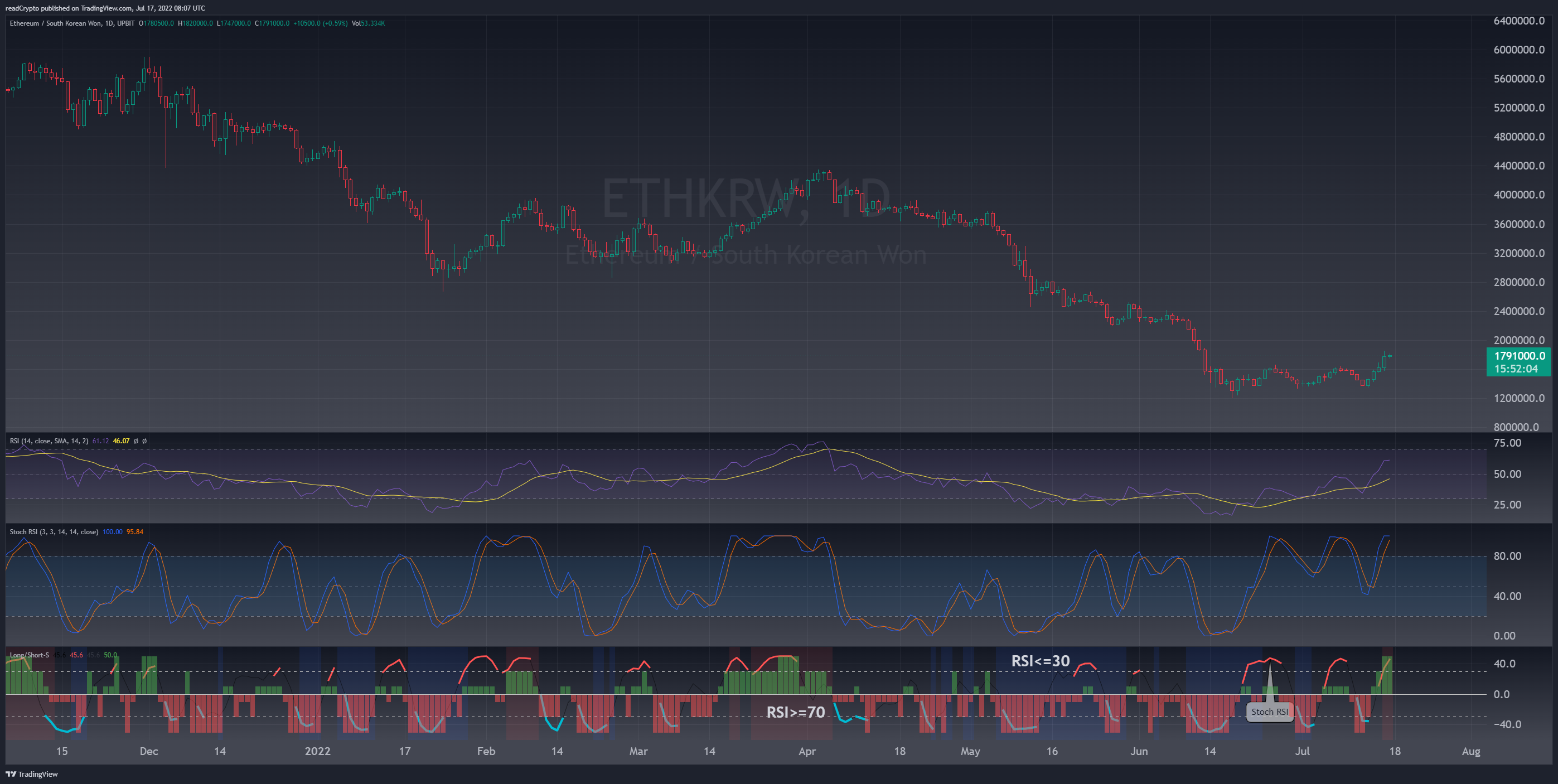Click the 80.00 label on the Stoch RSI axis
This screenshot has height=784, width=1558.
pos(1507,556)
